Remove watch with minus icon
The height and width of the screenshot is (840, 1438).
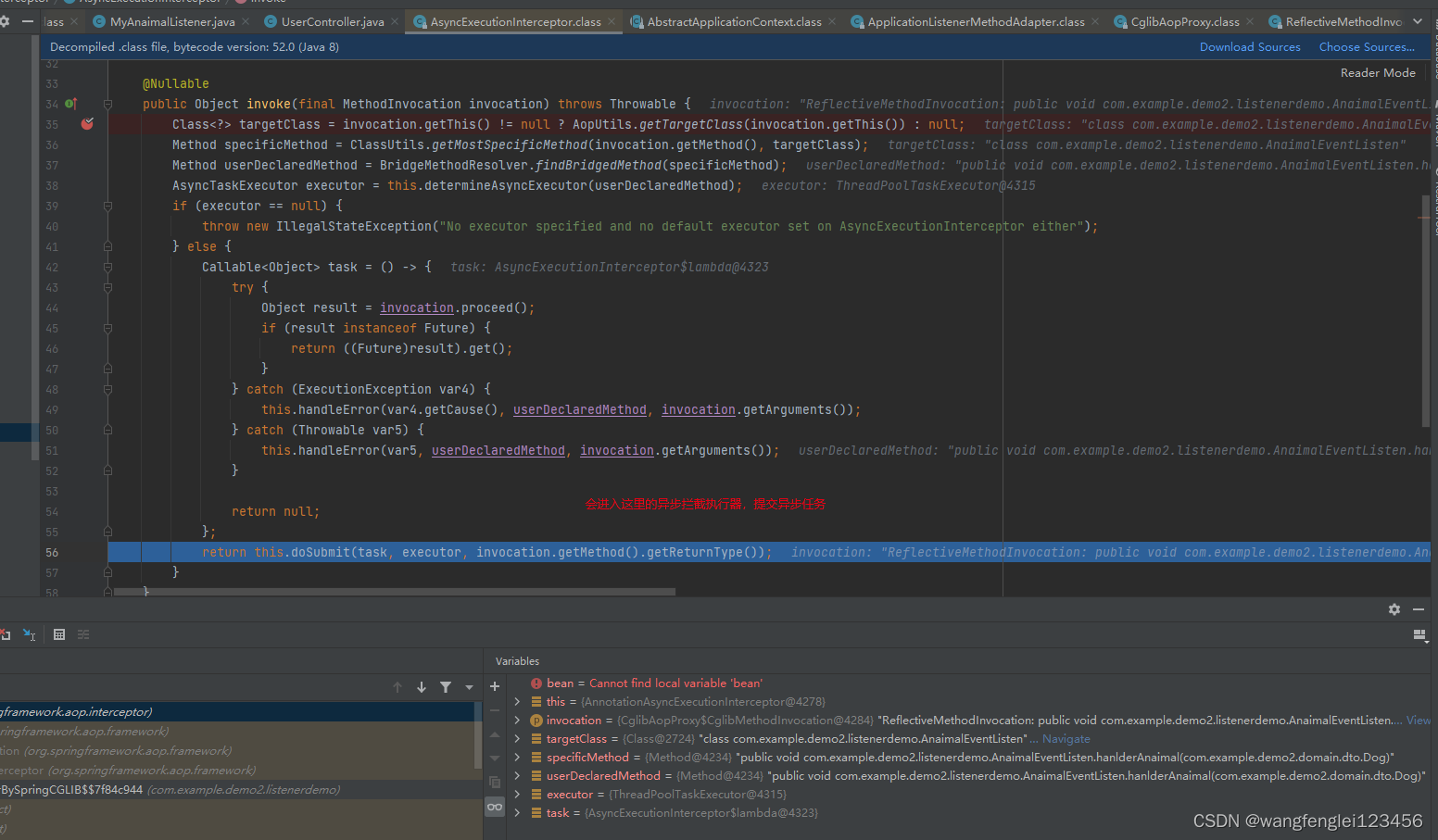click(495, 710)
